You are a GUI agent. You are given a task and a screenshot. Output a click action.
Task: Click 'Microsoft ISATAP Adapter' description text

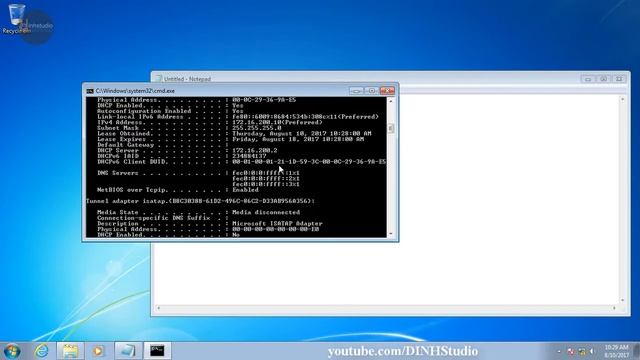[277, 224]
